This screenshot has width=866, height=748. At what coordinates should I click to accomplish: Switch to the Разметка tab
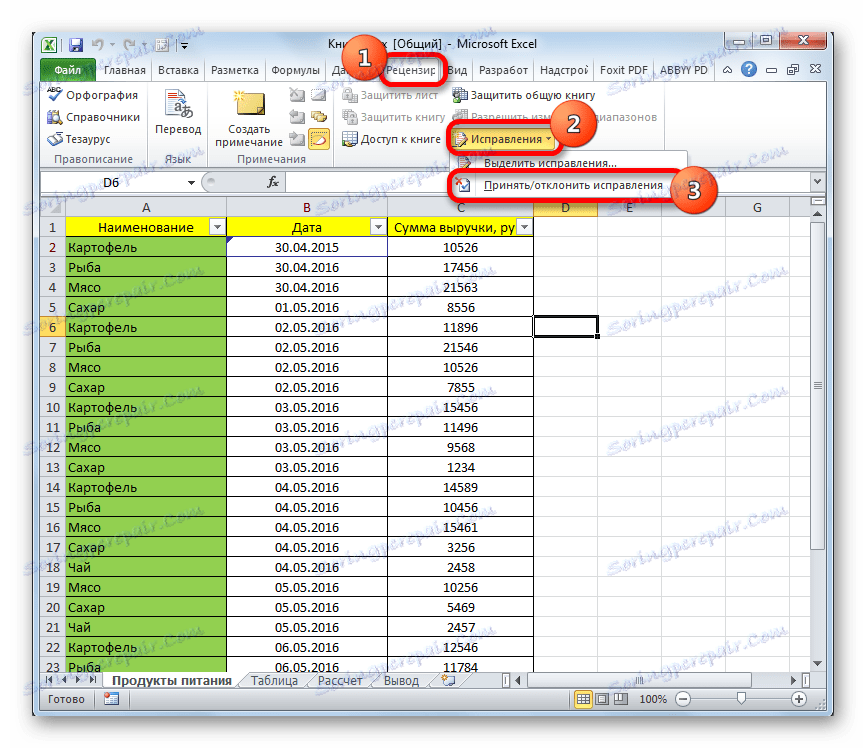(x=235, y=70)
